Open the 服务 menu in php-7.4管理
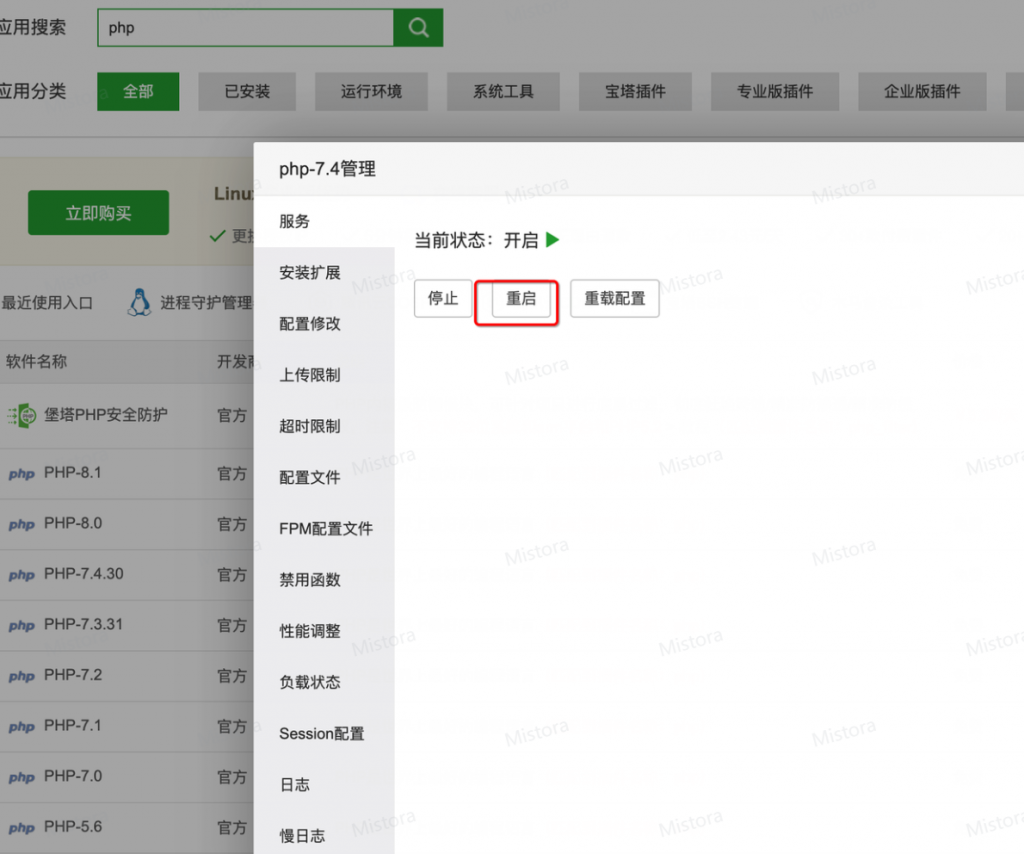 click(324, 221)
